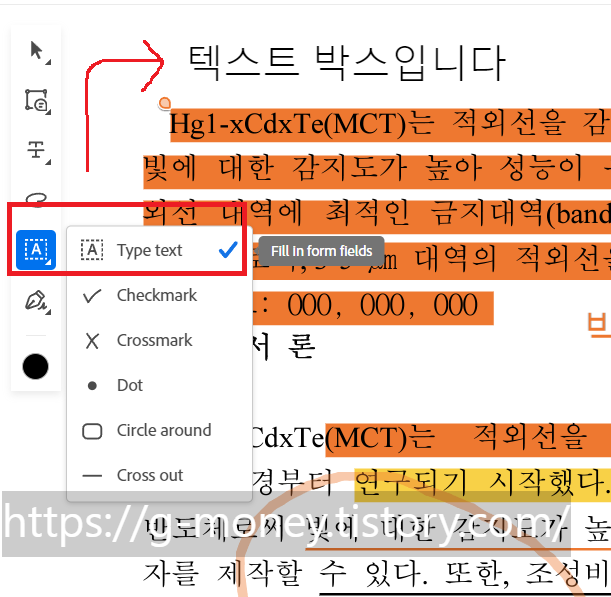Image resolution: width=611 pixels, height=597 pixels.
Task: Choose Cross out from the flyout menu
Action: pos(160,475)
